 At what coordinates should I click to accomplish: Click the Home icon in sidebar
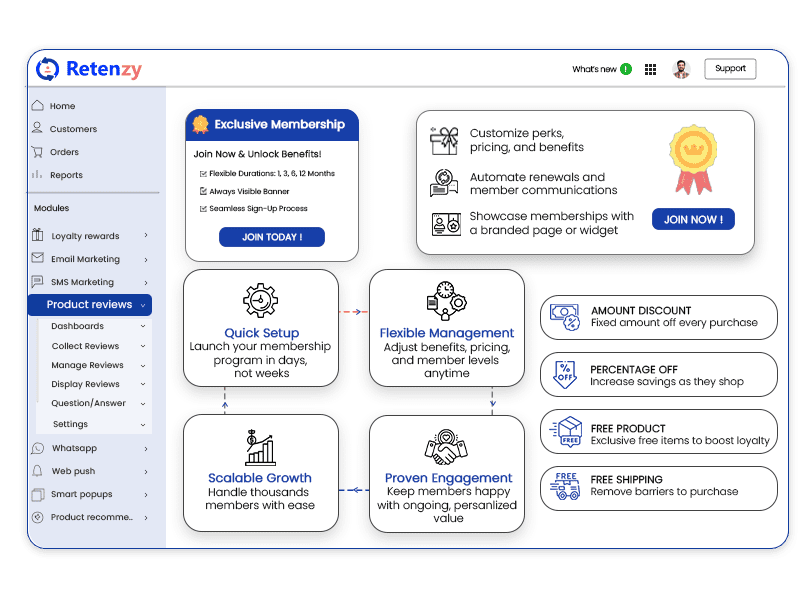[x=37, y=106]
